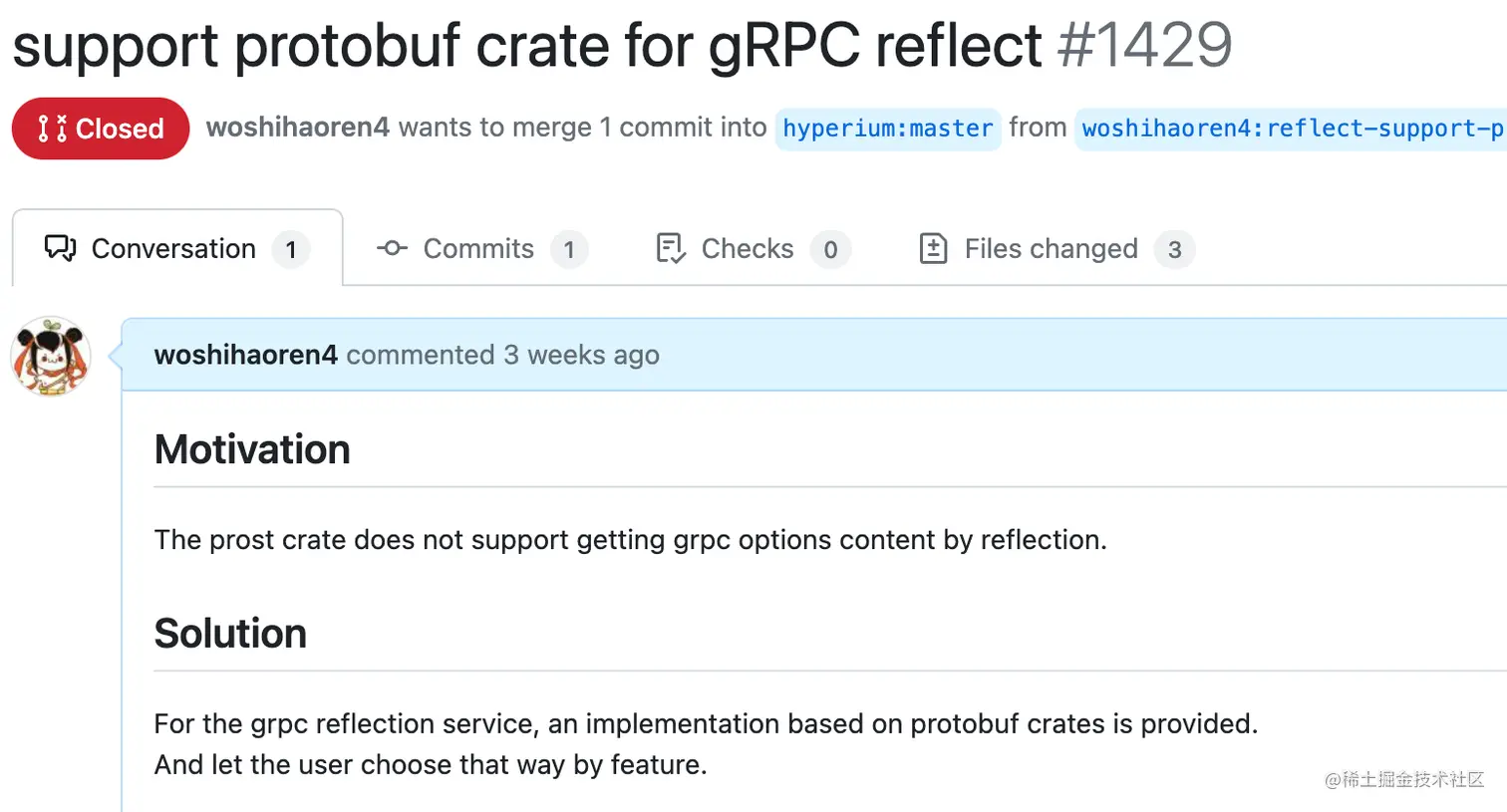Click the Conversation count badge showing 1
This screenshot has width=1507, height=812.
291,249
